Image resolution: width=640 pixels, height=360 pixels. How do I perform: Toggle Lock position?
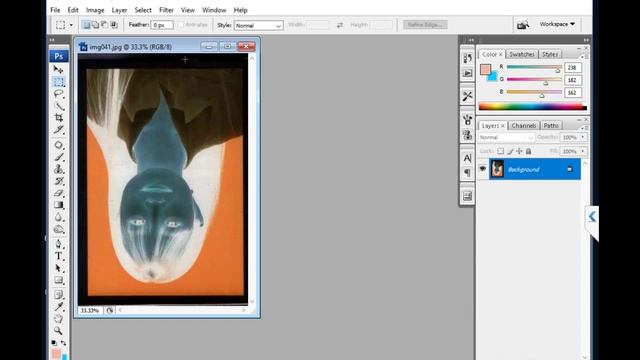pyautogui.click(x=519, y=151)
